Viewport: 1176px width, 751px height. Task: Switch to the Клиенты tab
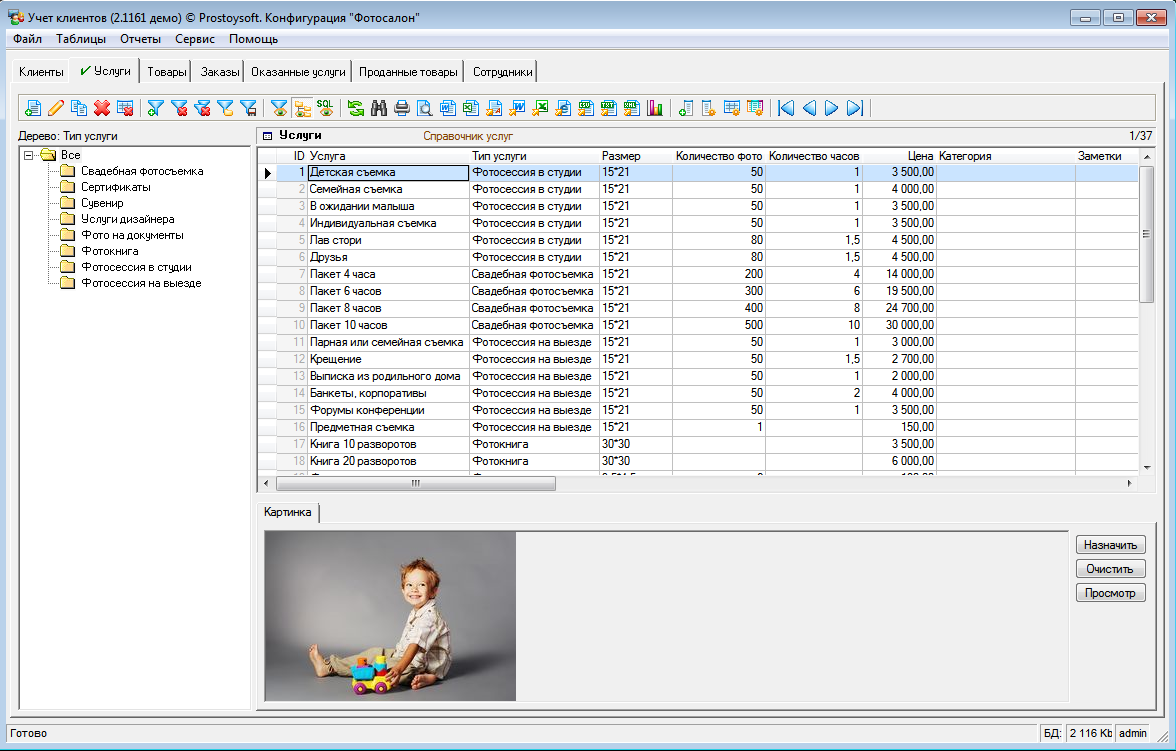[x=41, y=72]
